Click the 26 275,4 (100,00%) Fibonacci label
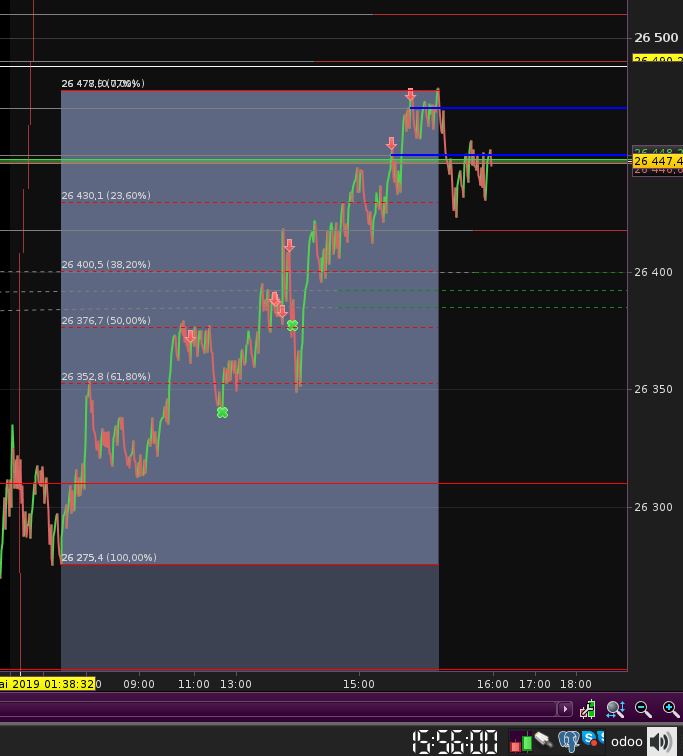The image size is (683, 756). pyautogui.click(x=109, y=558)
